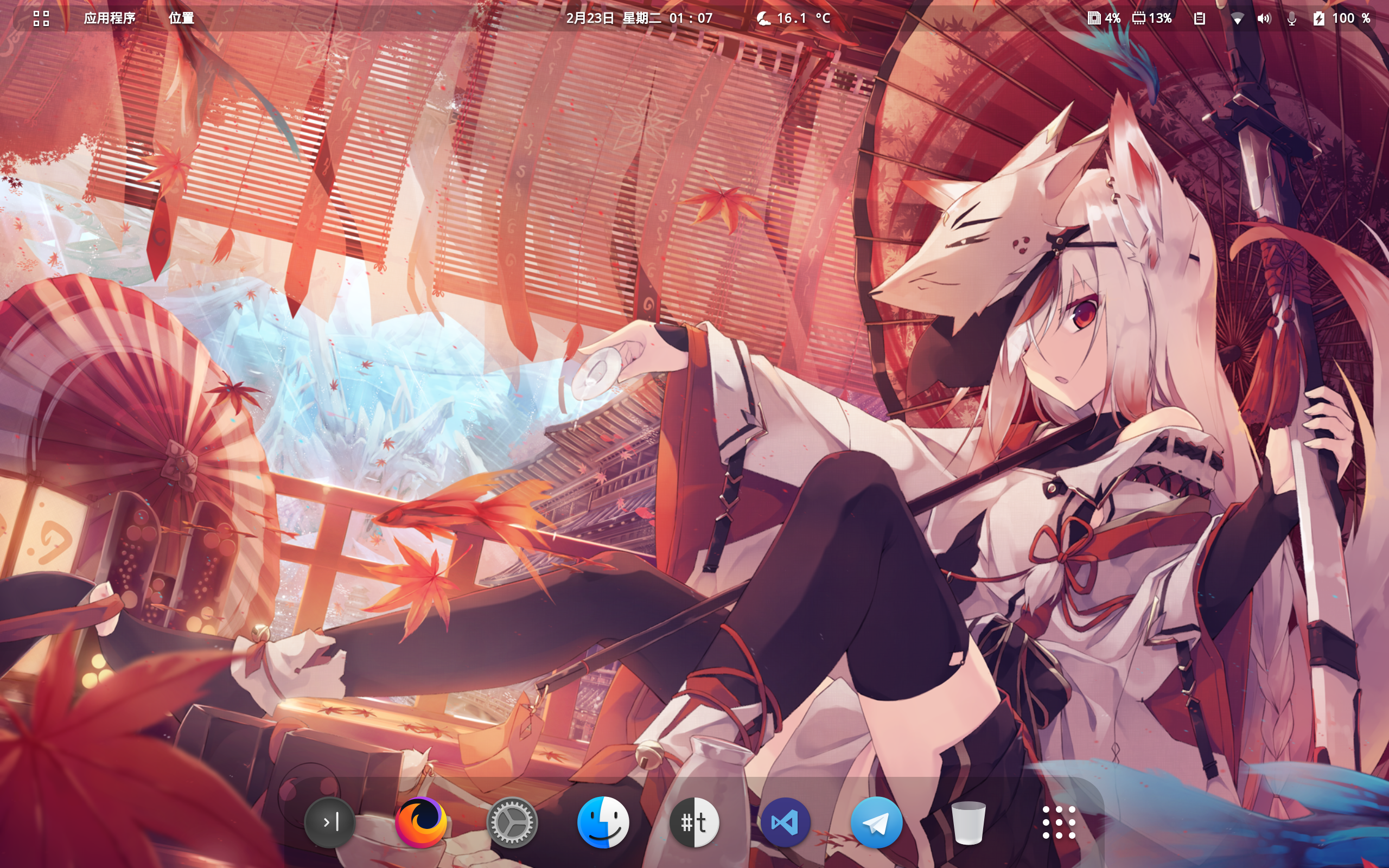Screen dimensions: 1389x868
Task: Click the volume speaker icon
Action: point(1263,18)
